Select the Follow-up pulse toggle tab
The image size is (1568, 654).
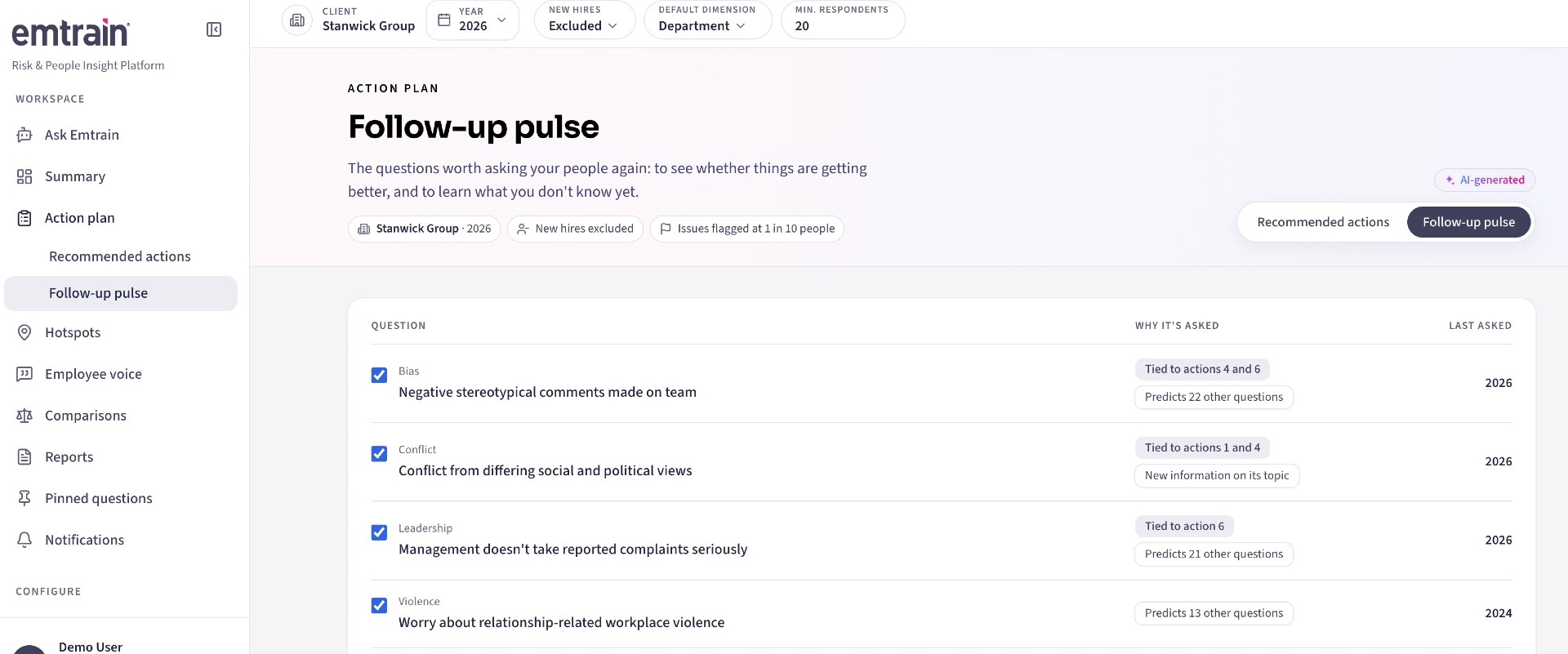pos(1468,222)
